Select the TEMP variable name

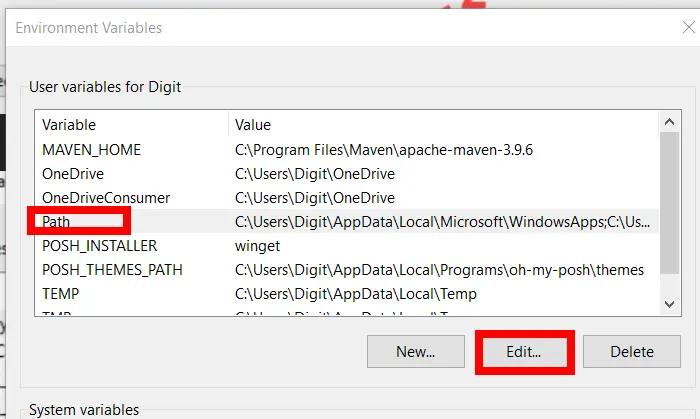(x=61, y=294)
